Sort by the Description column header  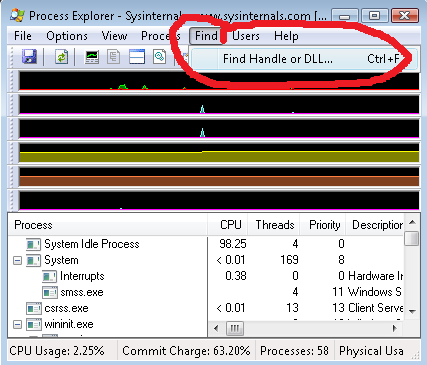tap(375, 225)
